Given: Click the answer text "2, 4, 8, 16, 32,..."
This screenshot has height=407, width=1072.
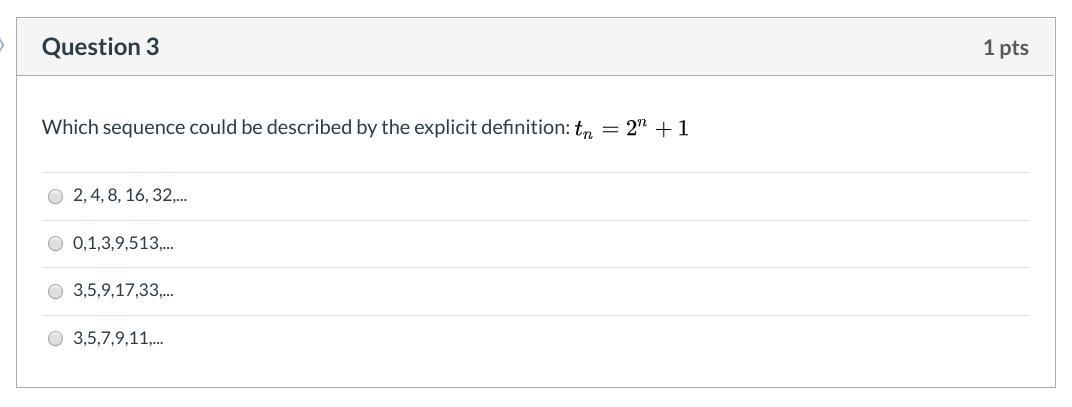Looking at the screenshot, I should point(129,196).
